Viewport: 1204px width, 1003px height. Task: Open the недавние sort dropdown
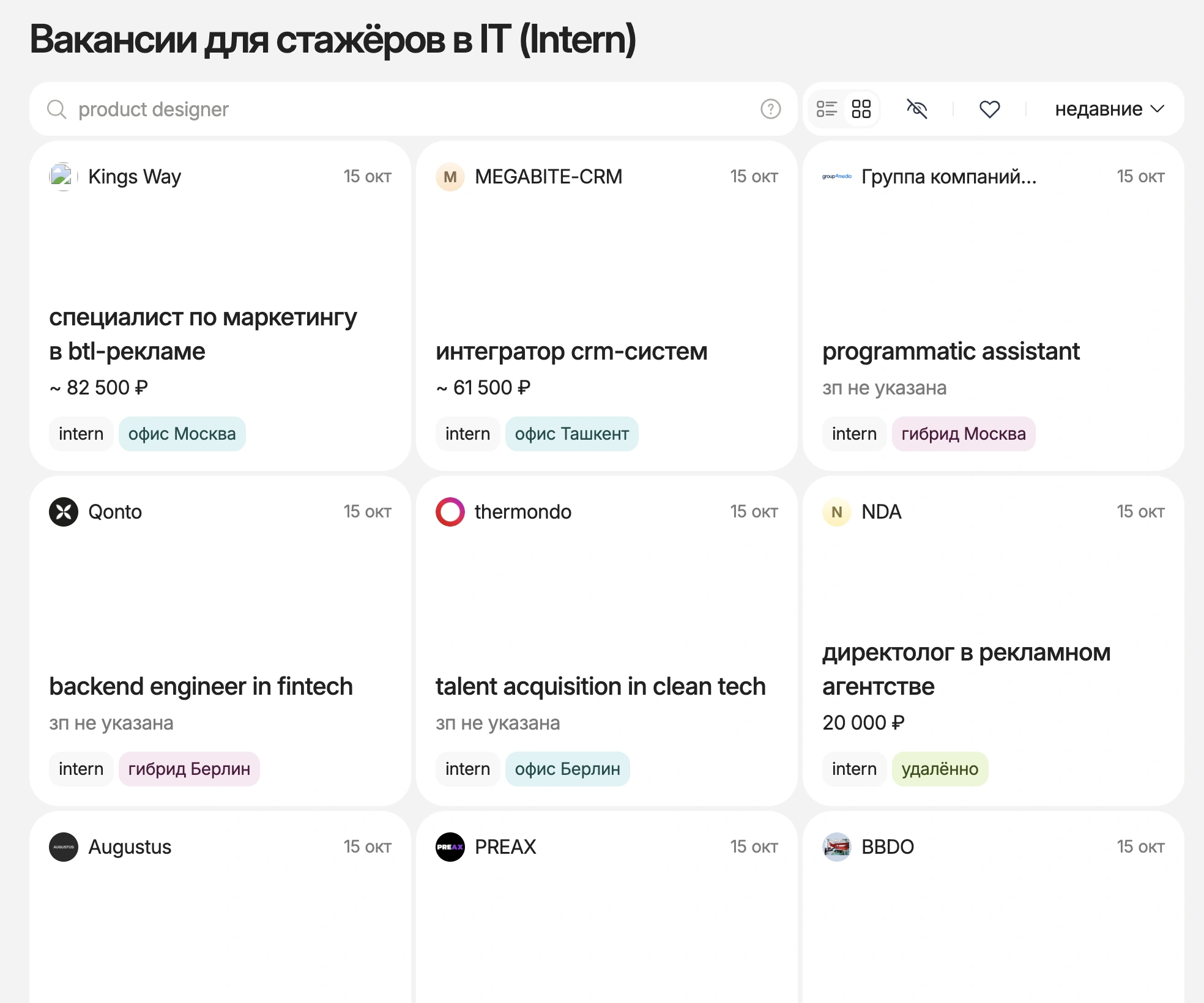(x=1109, y=109)
